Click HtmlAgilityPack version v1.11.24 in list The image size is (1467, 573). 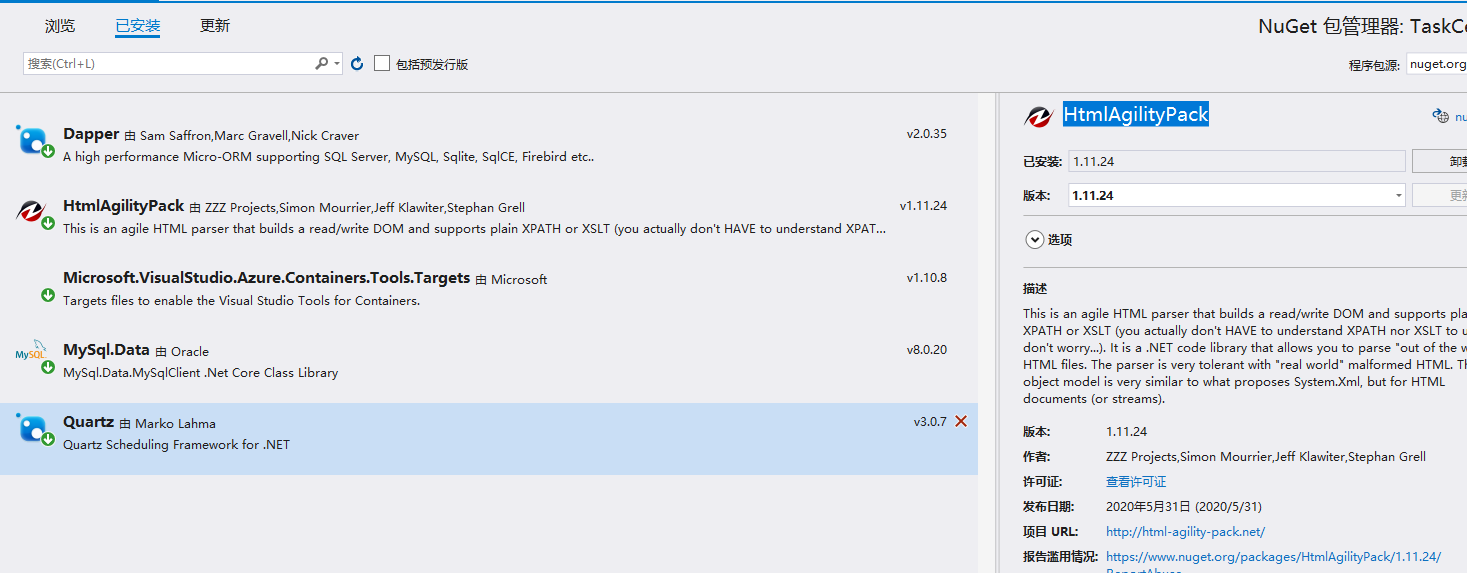coord(923,206)
